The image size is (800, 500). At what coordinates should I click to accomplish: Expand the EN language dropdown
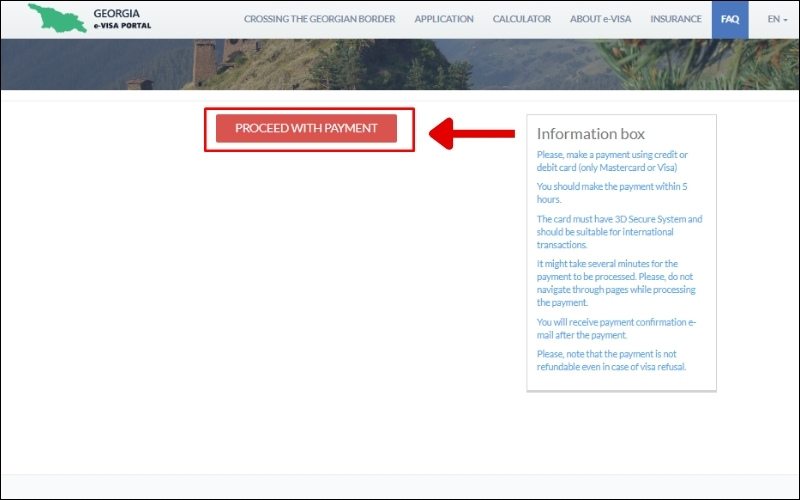[x=777, y=19]
